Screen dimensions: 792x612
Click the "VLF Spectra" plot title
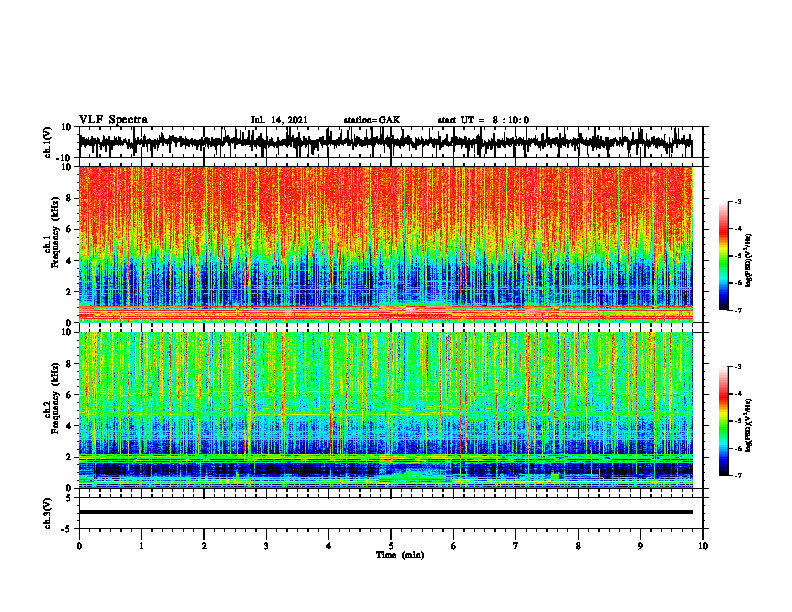point(113,120)
